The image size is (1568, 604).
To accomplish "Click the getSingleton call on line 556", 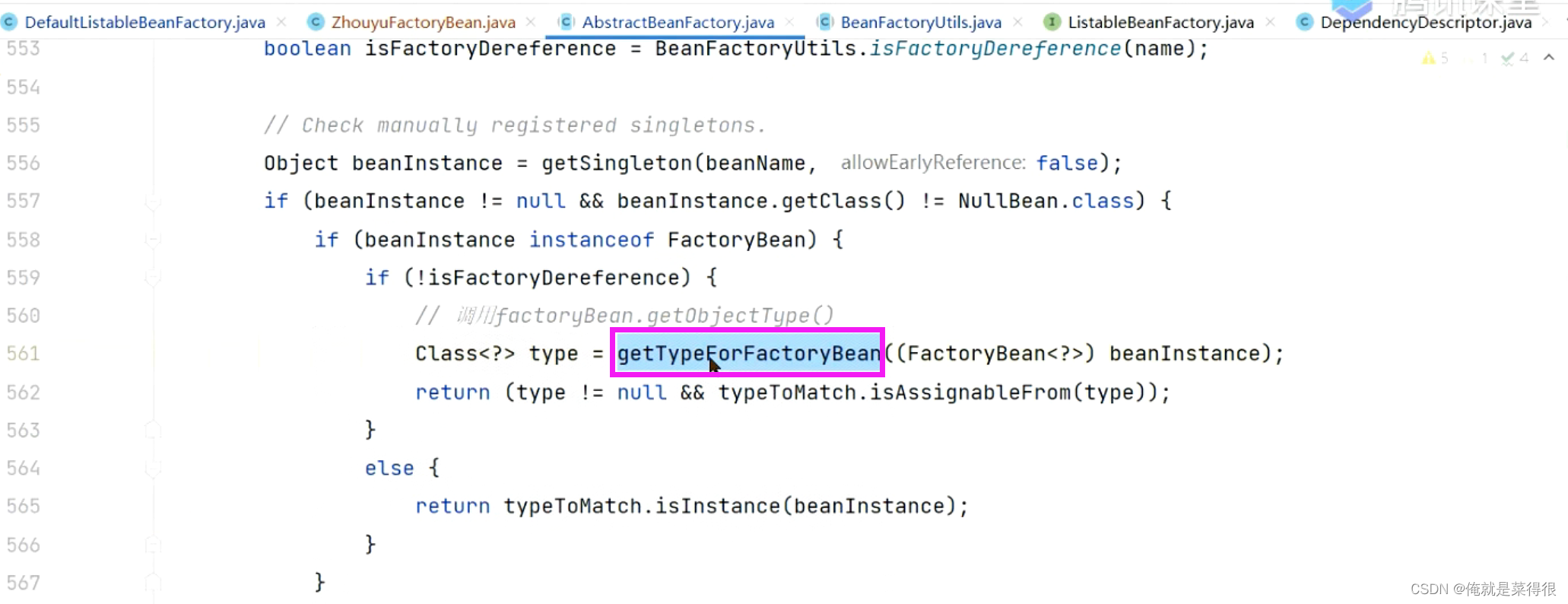I will click(x=617, y=164).
